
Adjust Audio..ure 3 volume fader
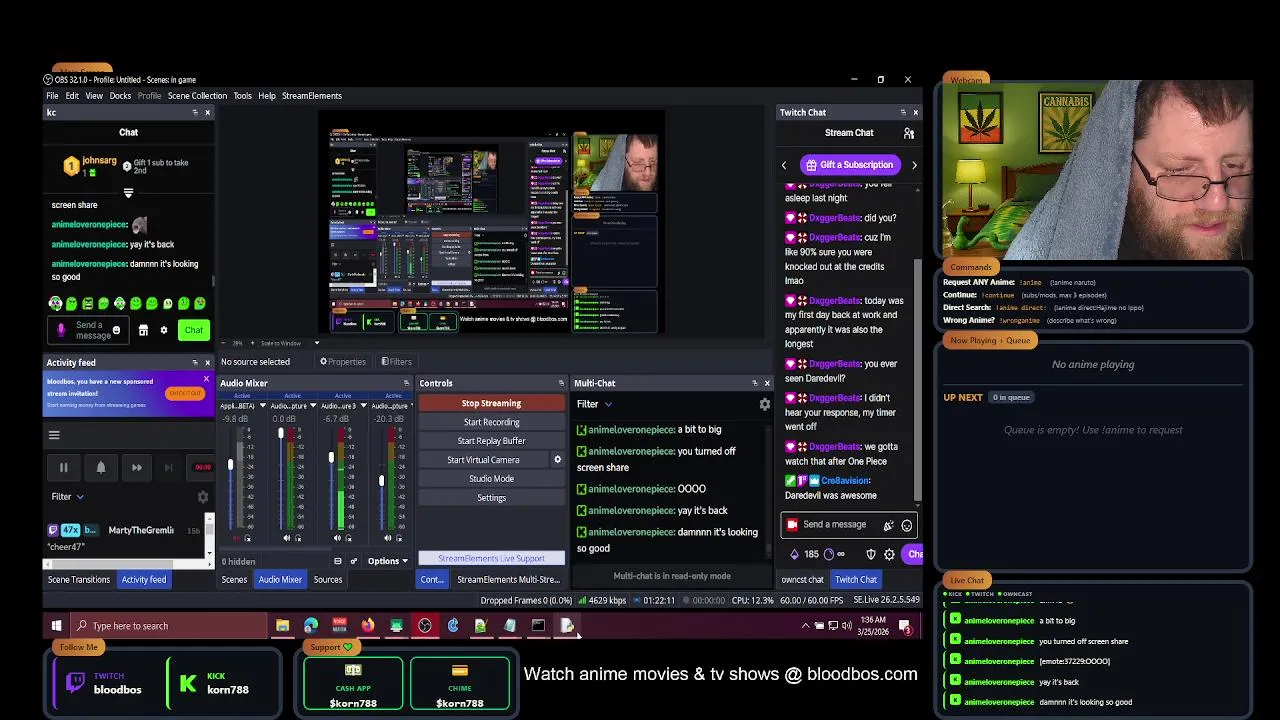[x=331, y=457]
